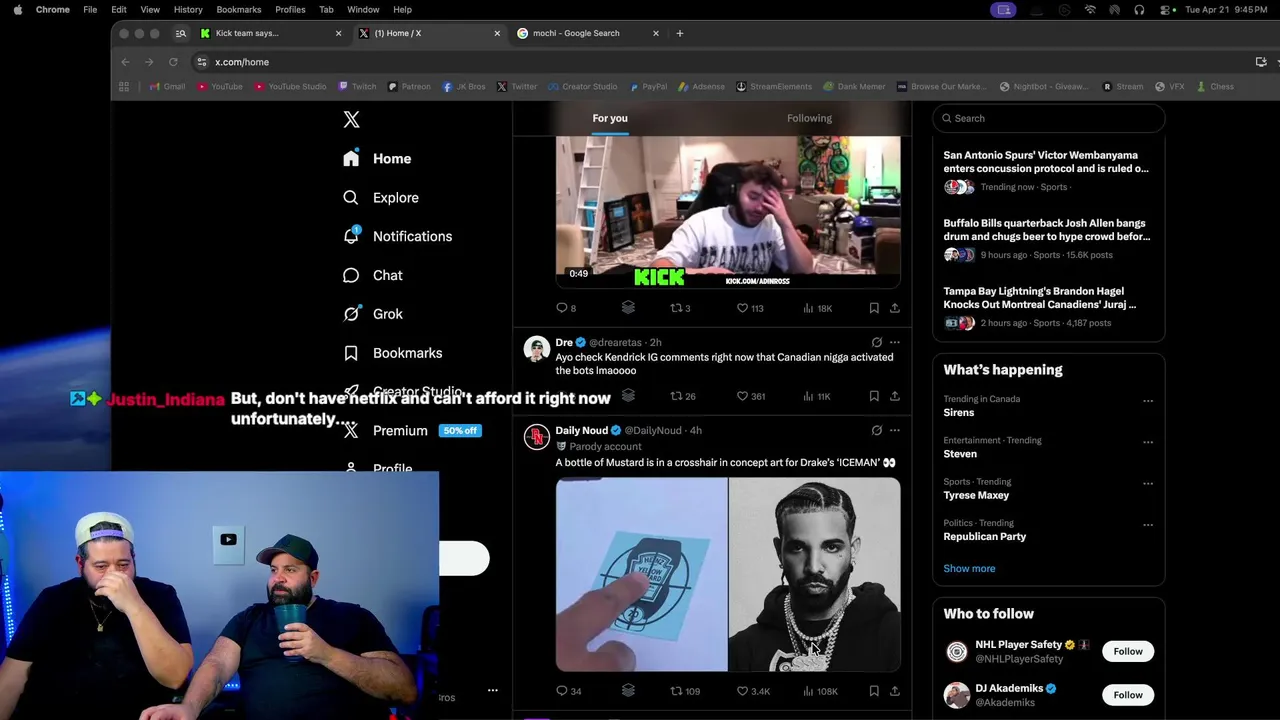Screen dimensions: 1280x720
Task: Repost the Kick video post
Action: click(x=680, y=308)
